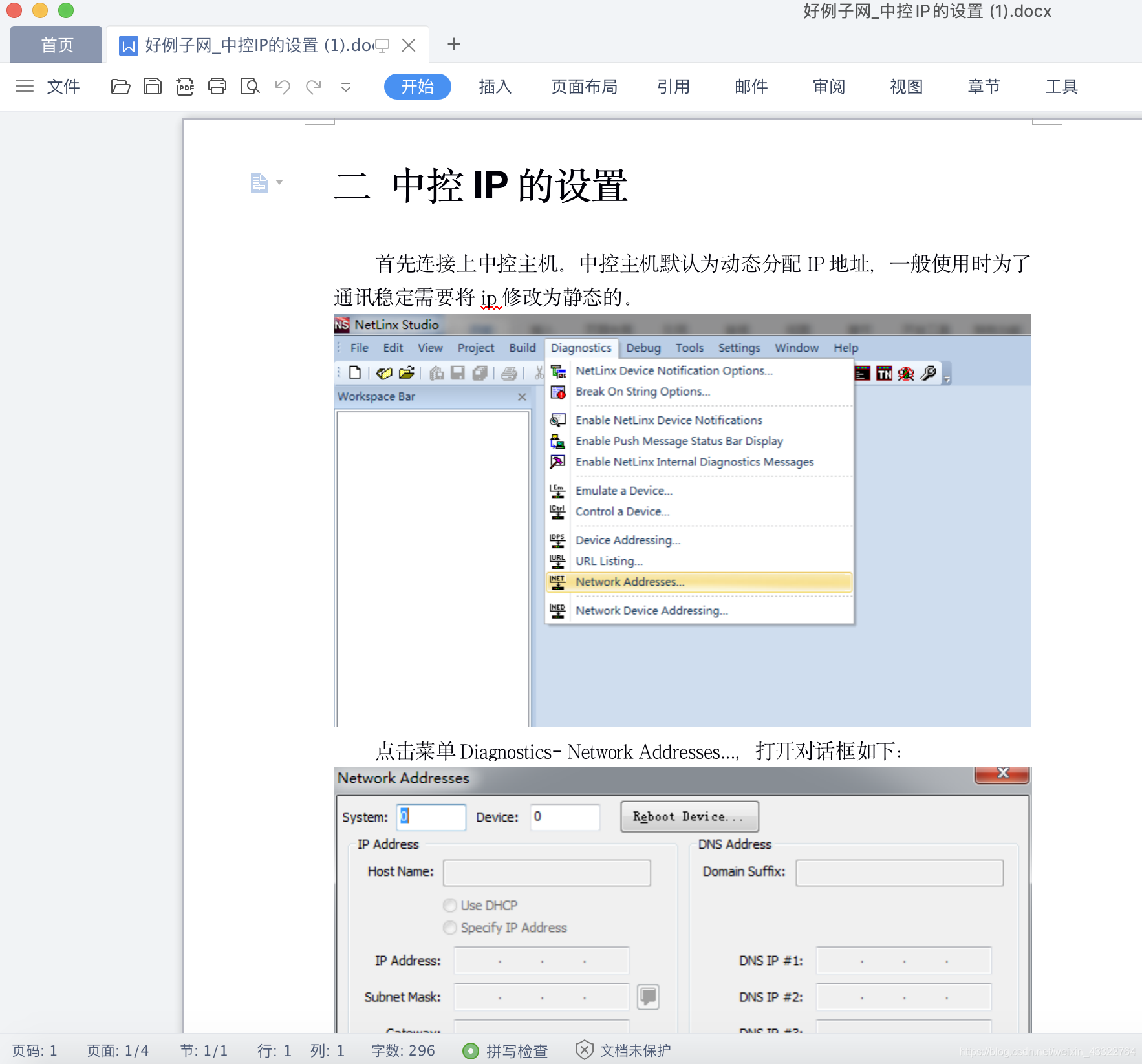Click the macOS red close window button
Image resolution: width=1142 pixels, height=1064 pixels.
point(14,10)
